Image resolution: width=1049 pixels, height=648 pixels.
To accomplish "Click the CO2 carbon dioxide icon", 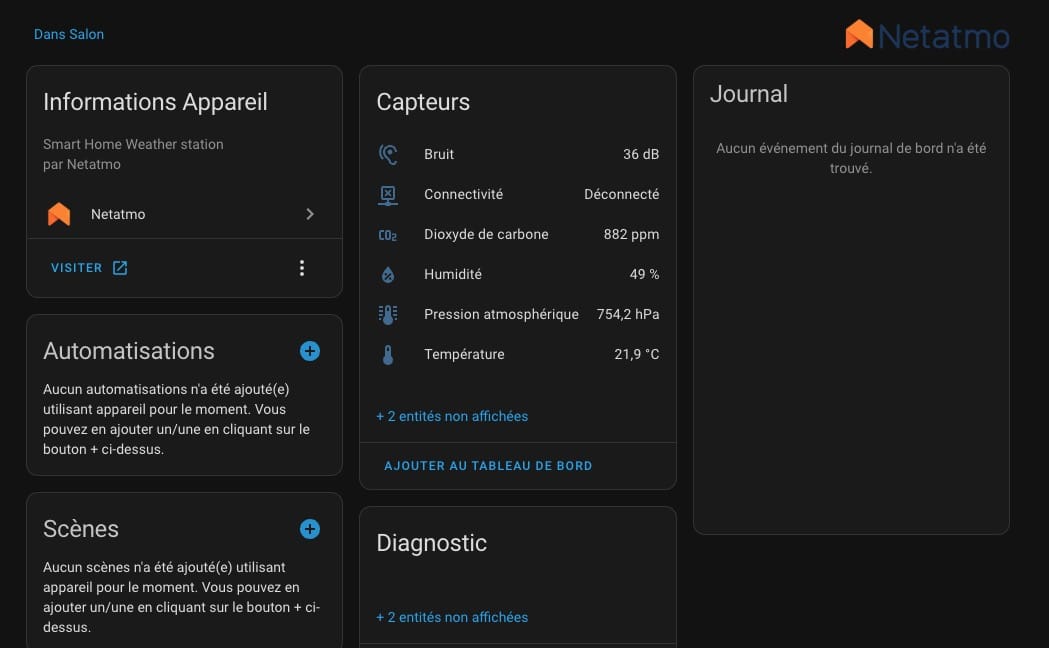I will click(388, 235).
